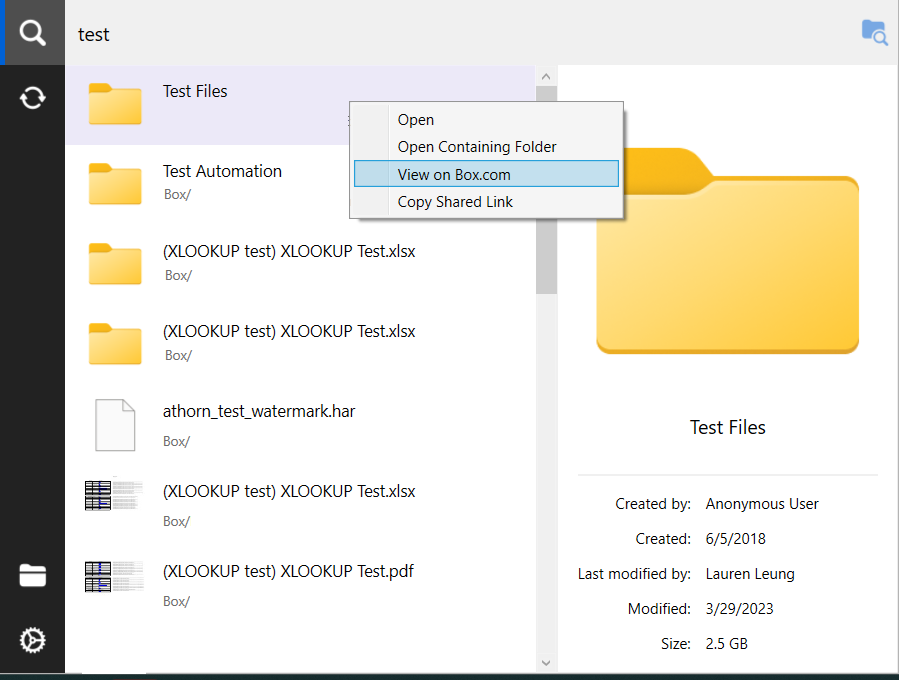Click the results scrollbar up arrow
The width and height of the screenshot is (901, 680).
546,76
